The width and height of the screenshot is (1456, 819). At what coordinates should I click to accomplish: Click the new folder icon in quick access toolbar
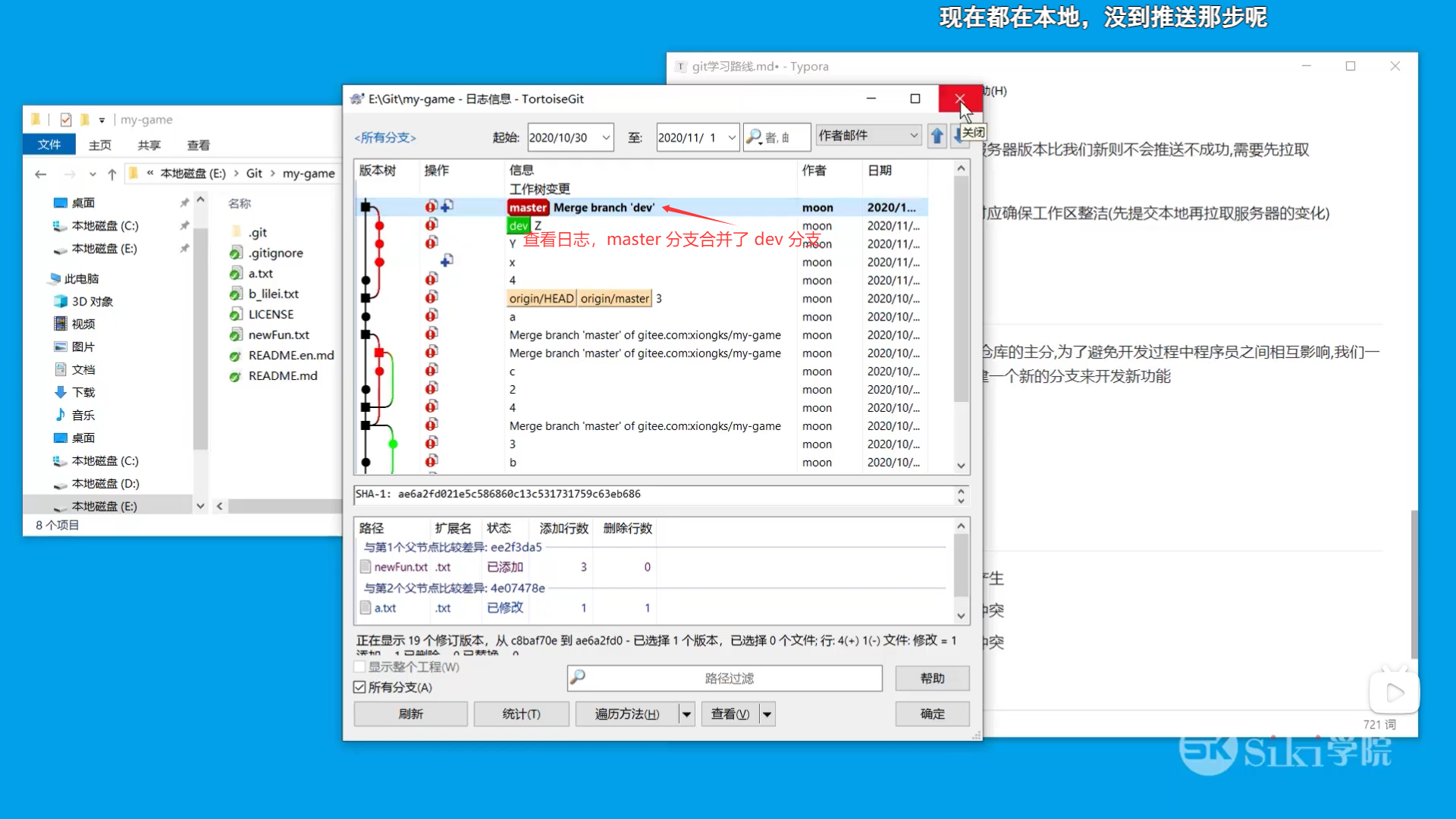tap(86, 119)
